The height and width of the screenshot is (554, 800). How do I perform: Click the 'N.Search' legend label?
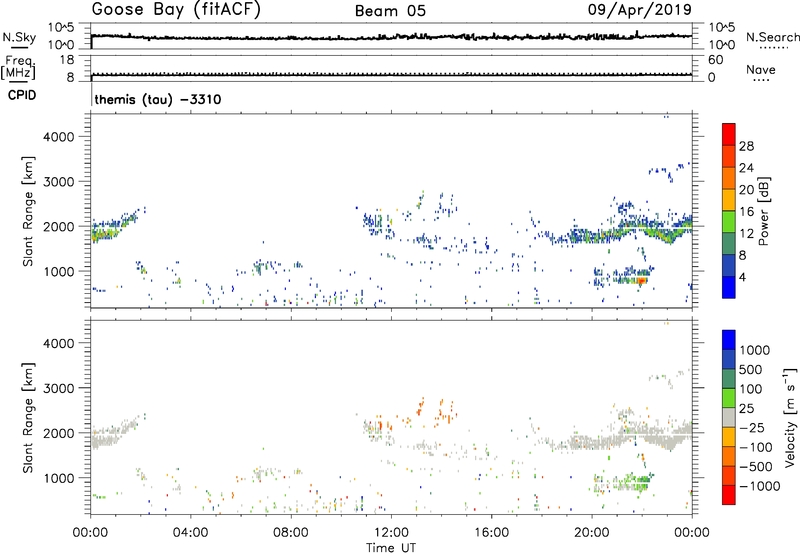(773, 37)
